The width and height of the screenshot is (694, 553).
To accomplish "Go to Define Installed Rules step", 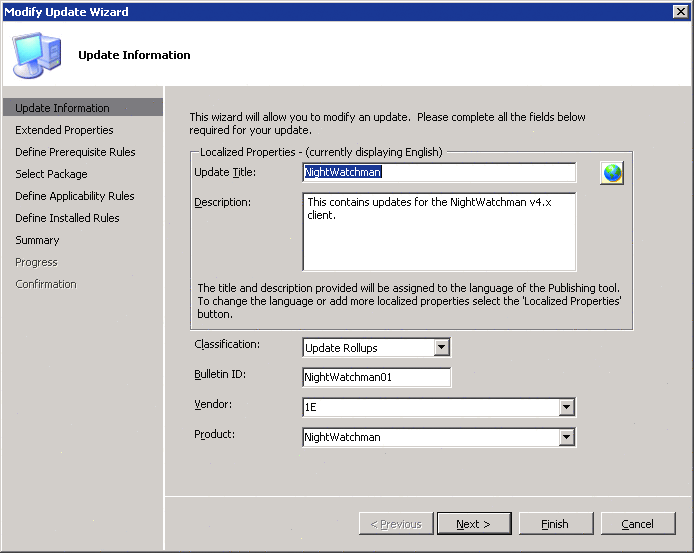I will (67, 218).
